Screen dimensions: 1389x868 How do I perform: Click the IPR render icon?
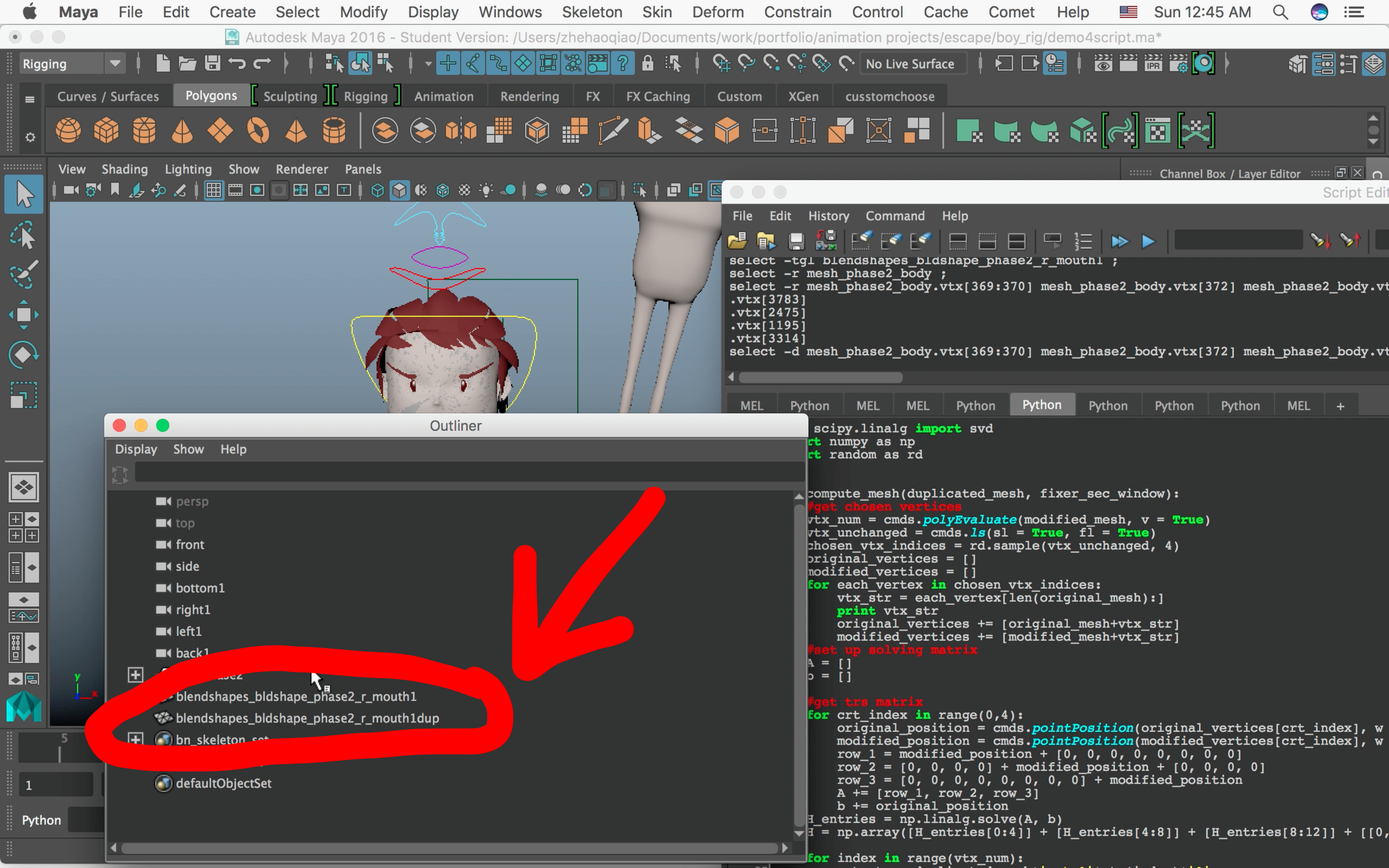pyautogui.click(x=1153, y=63)
